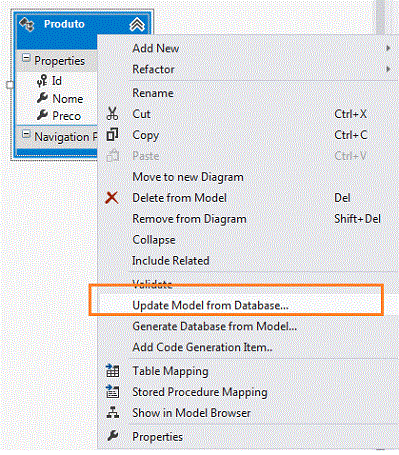Collapse the Properties section of Produto
The height and width of the screenshot is (455, 399).
tap(26, 58)
